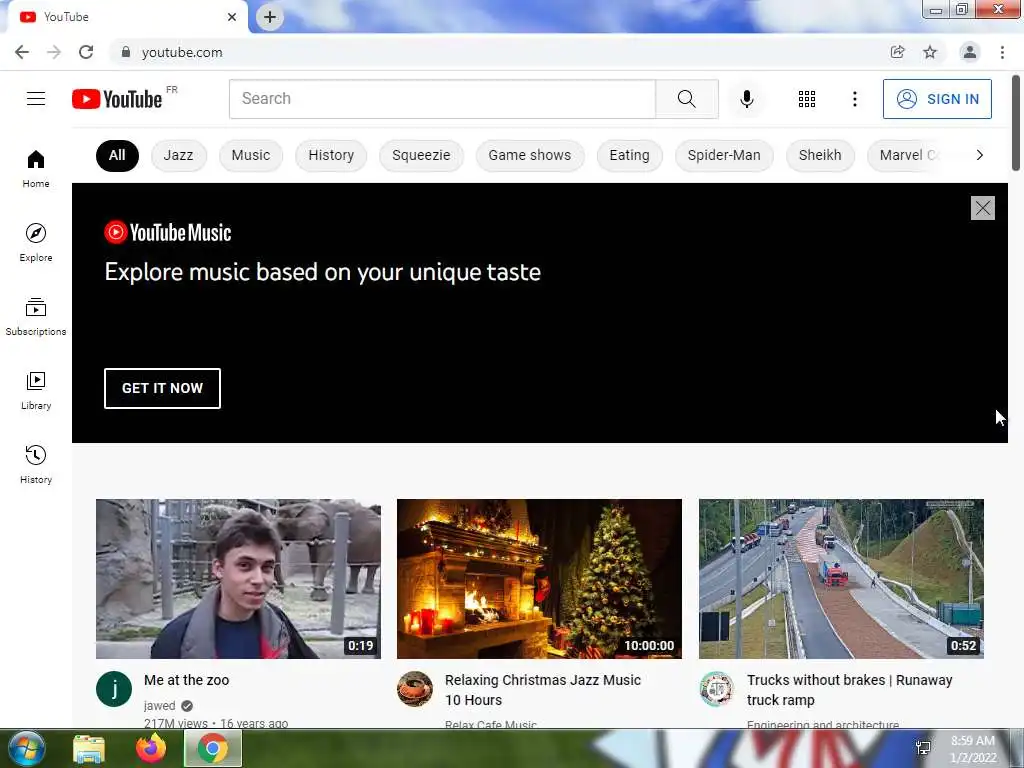Click the taskbar clock

pyautogui.click(x=972, y=749)
